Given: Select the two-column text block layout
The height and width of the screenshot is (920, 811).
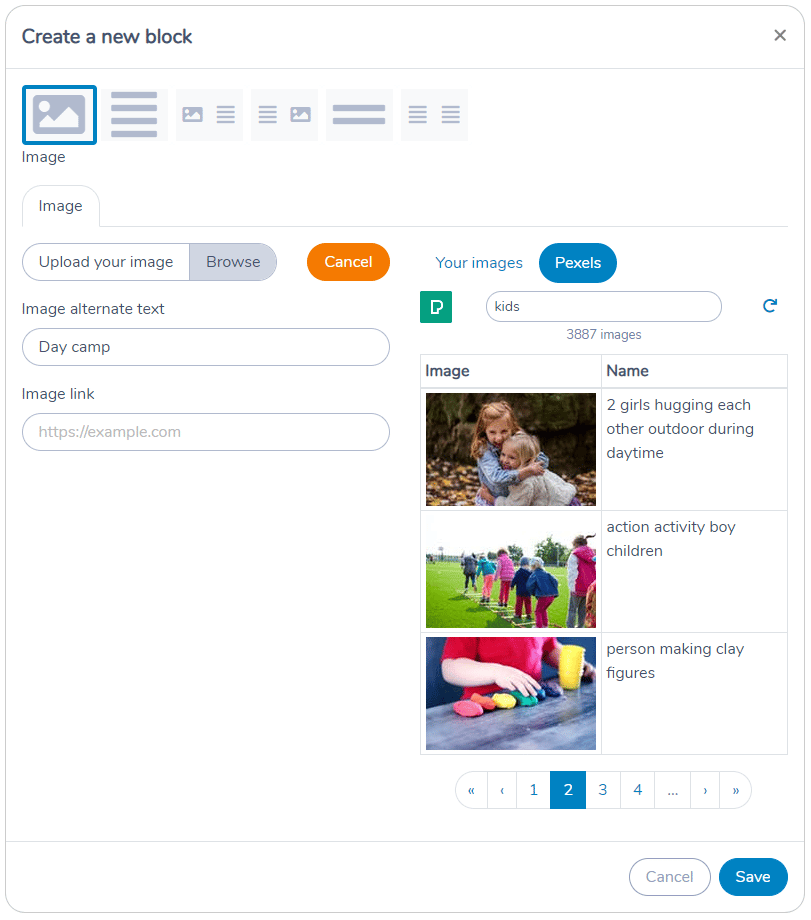Looking at the screenshot, I should pyautogui.click(x=434, y=114).
